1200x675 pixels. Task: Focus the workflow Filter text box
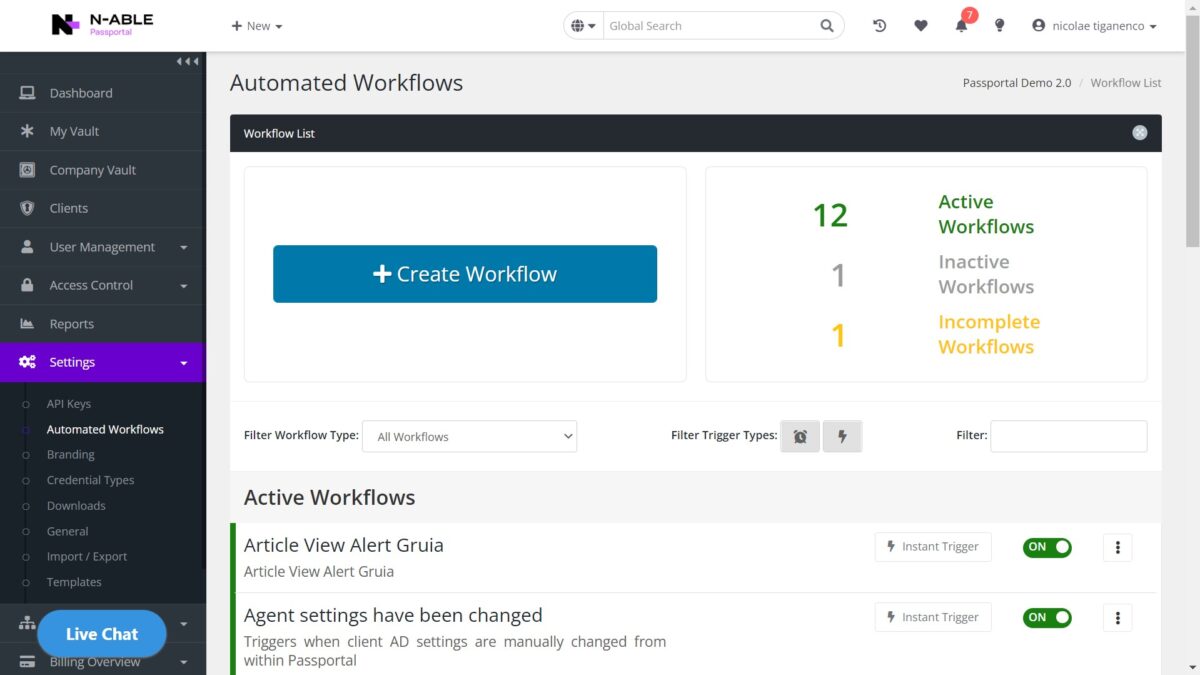(1069, 436)
